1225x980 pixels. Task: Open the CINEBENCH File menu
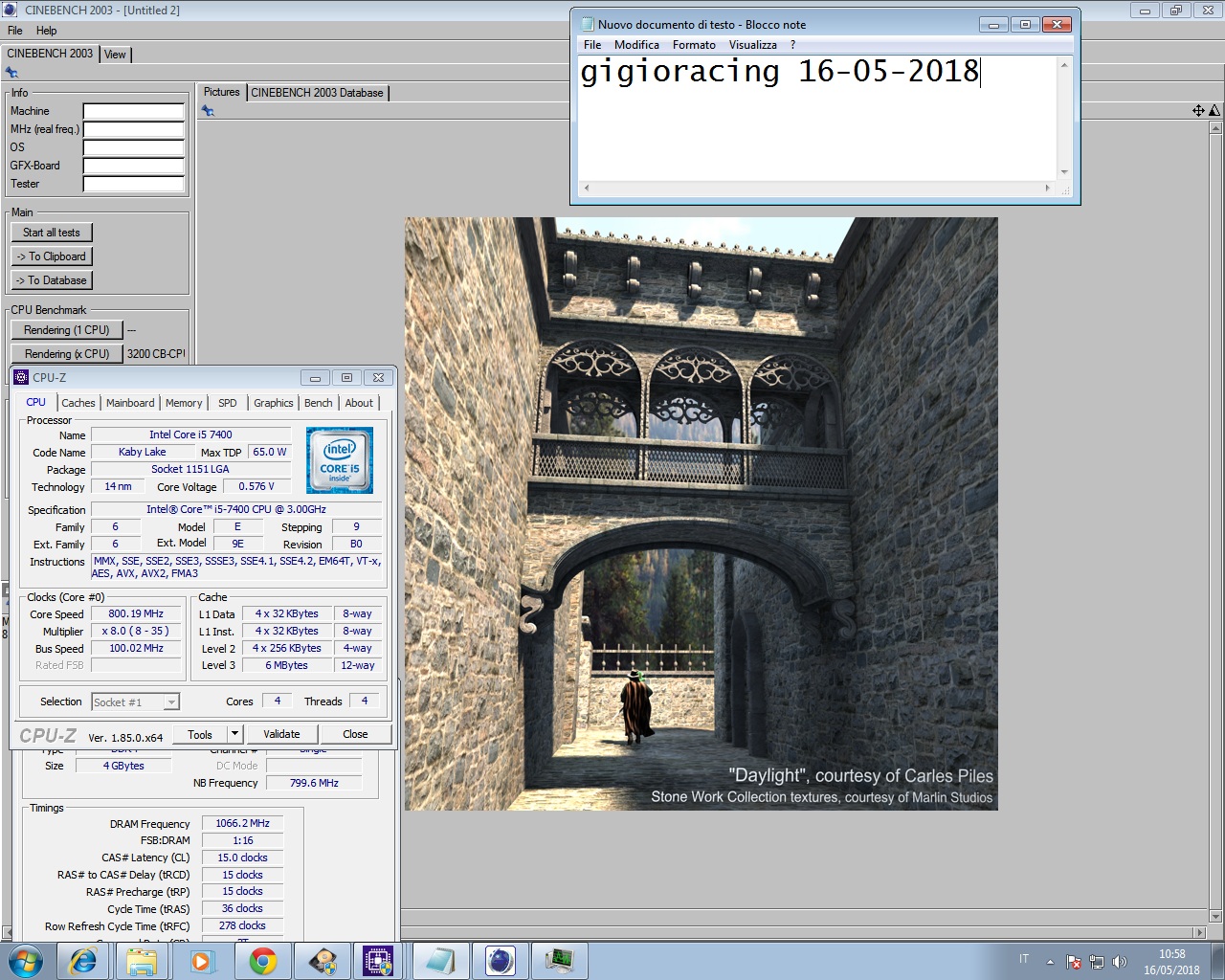15,31
